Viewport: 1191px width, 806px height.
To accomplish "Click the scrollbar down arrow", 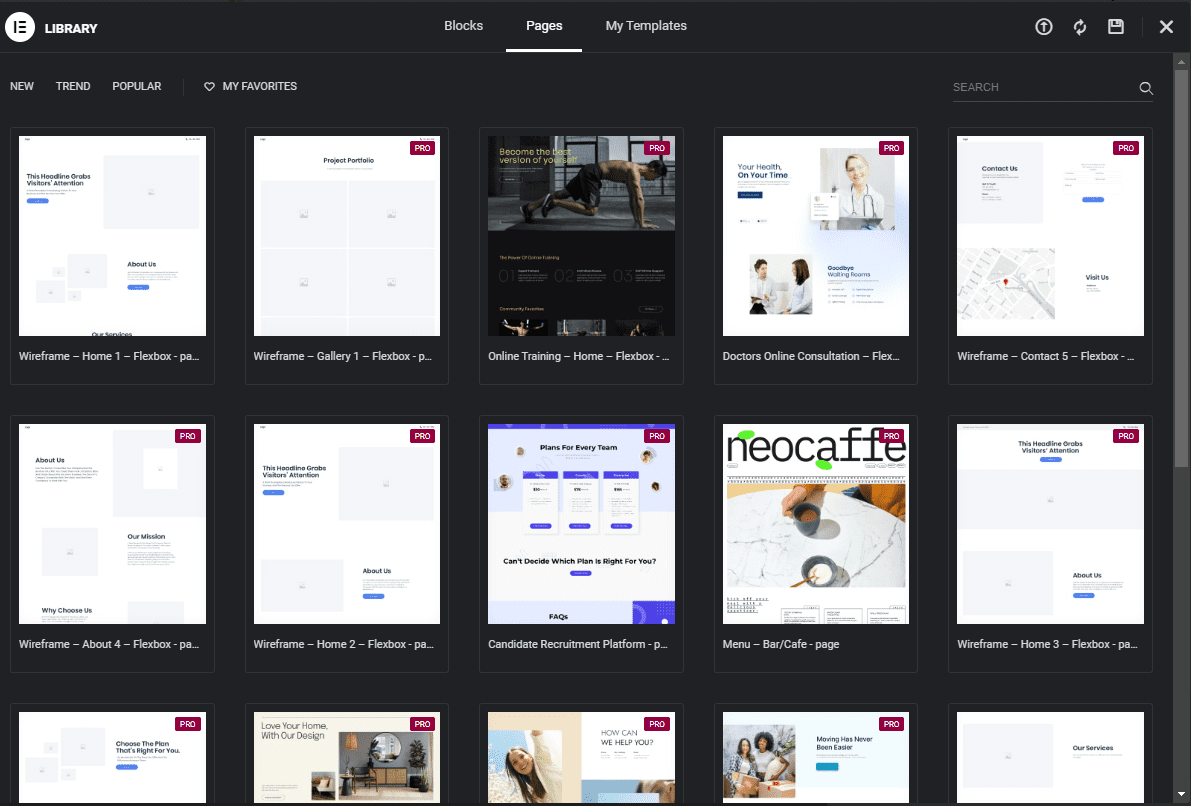I will click(1181, 795).
